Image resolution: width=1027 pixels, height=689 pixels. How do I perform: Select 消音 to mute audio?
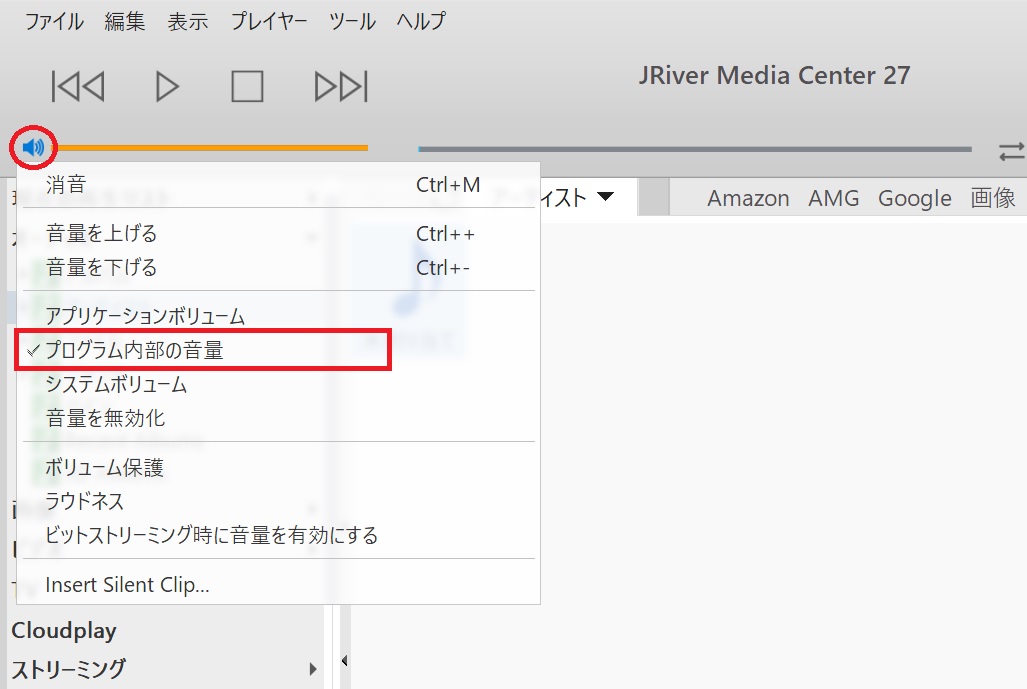pyautogui.click(x=278, y=185)
